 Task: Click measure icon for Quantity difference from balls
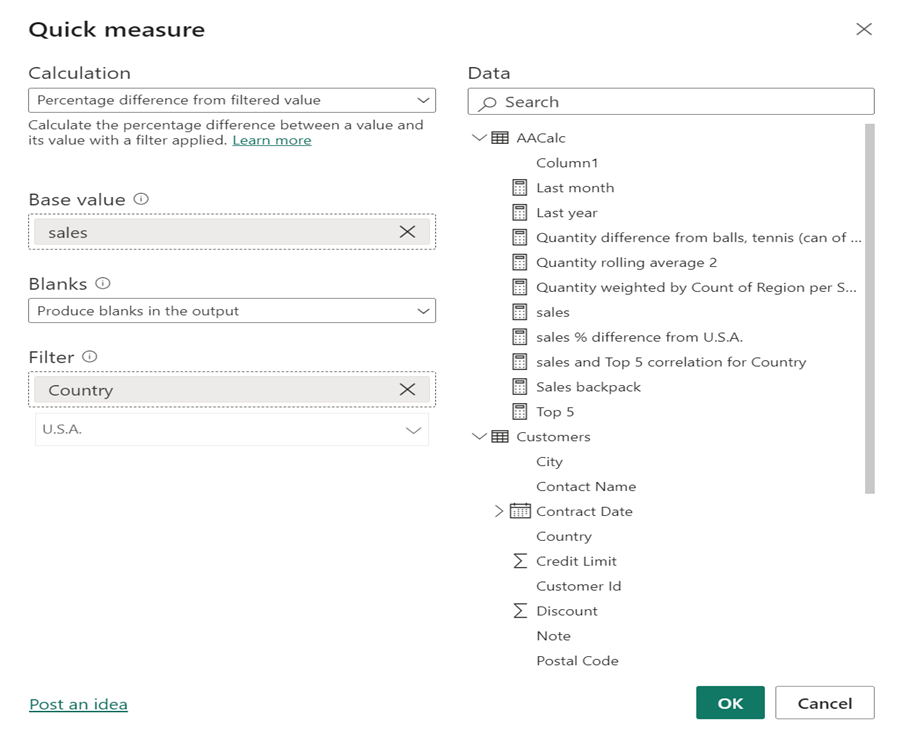coord(519,237)
